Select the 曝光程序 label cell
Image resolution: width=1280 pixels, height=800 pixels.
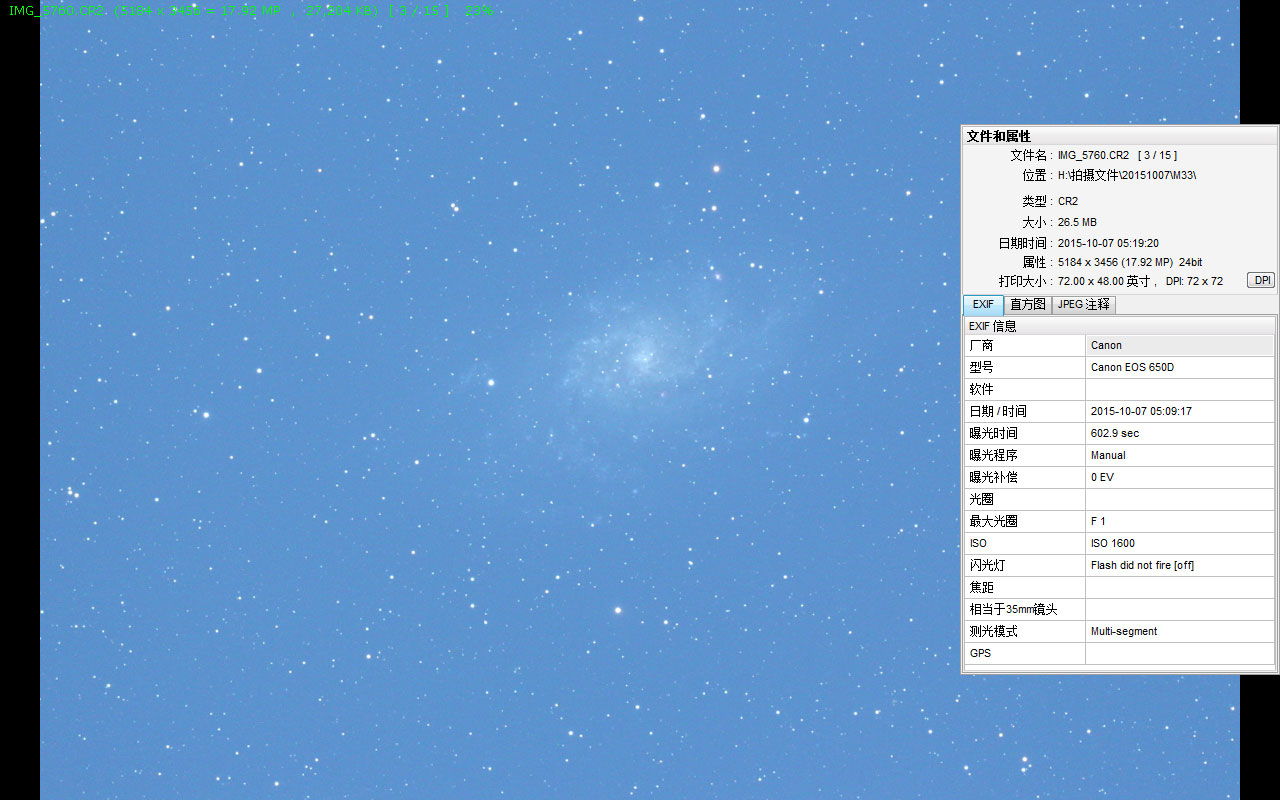pyautogui.click(x=1025, y=455)
